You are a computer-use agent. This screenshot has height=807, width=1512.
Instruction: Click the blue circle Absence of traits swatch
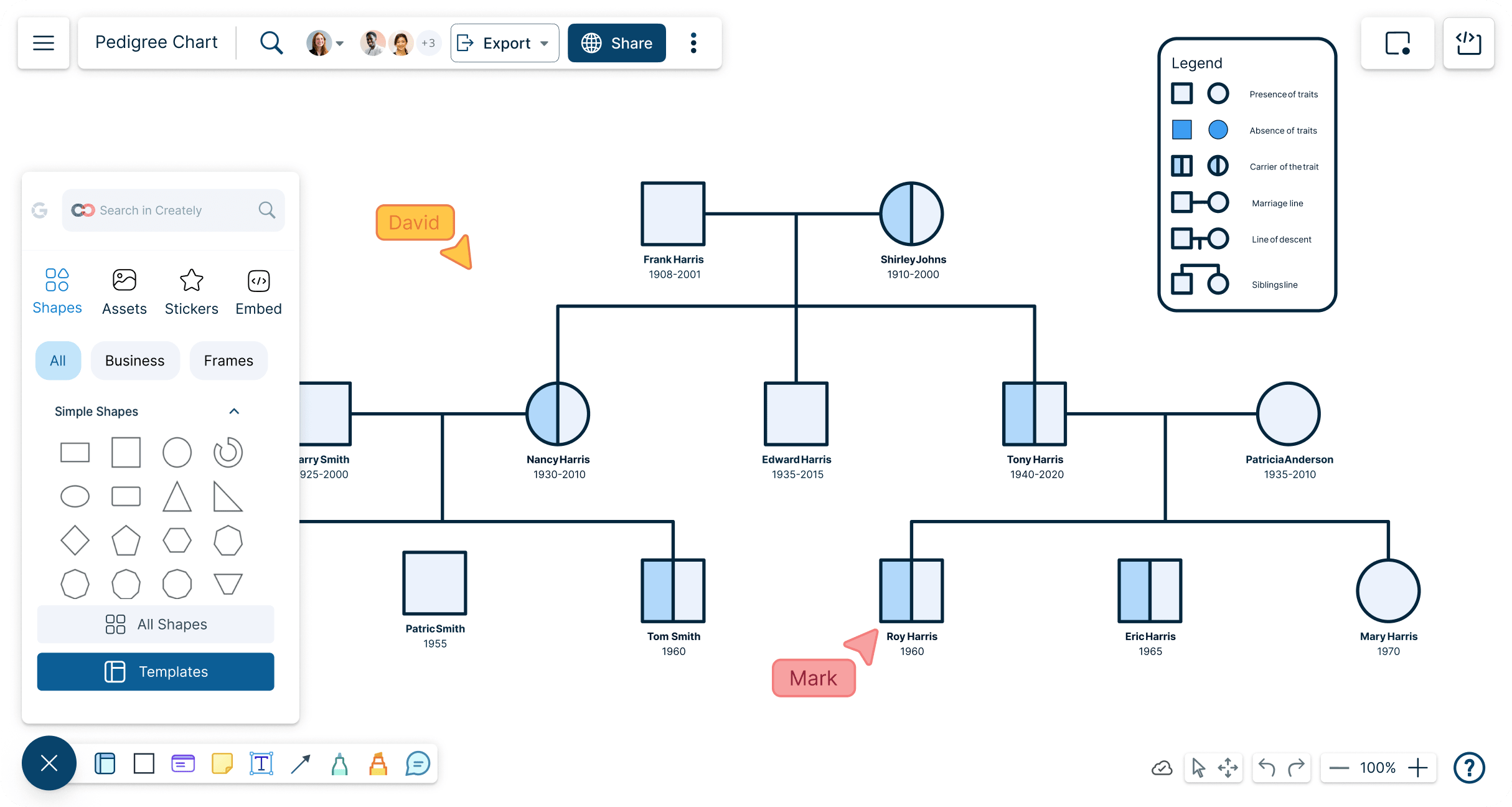(1218, 130)
